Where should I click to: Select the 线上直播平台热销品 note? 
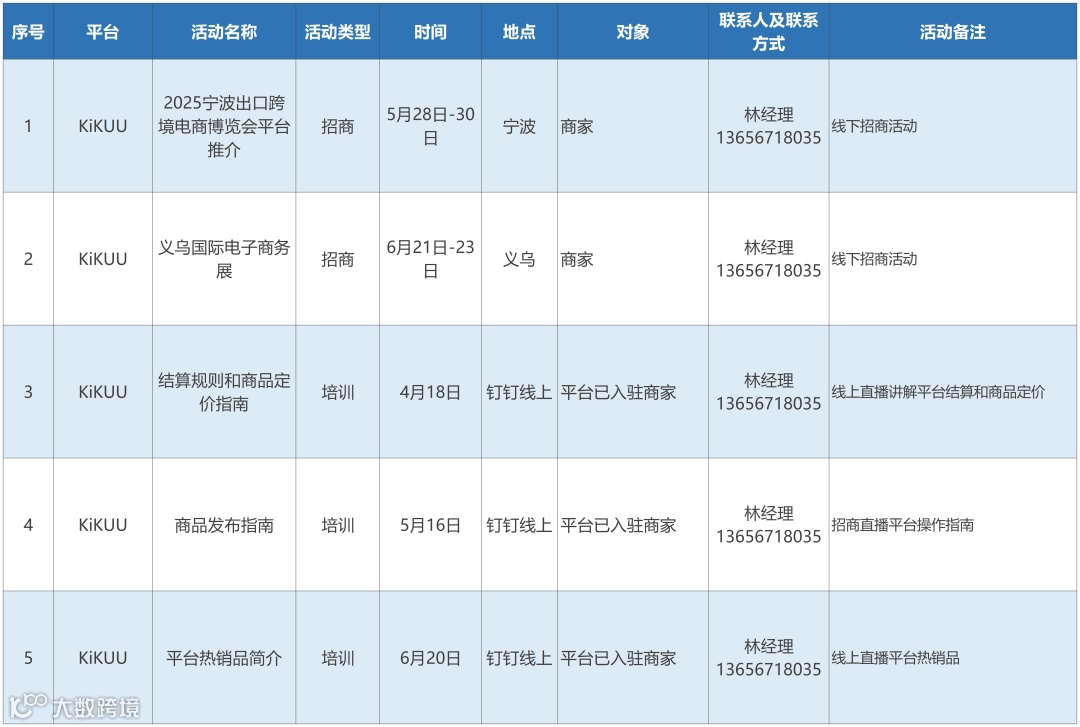click(953, 658)
